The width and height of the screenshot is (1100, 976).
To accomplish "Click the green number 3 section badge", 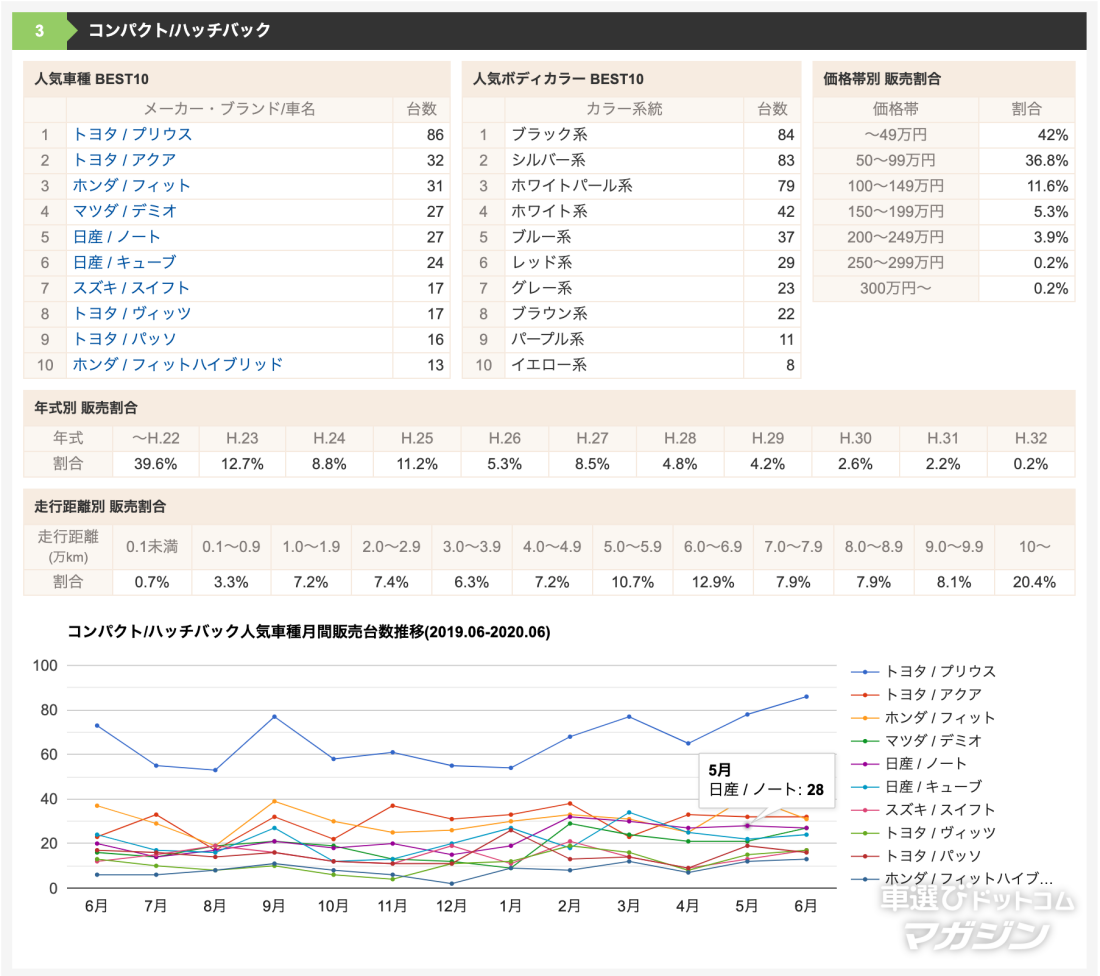I will 40,31.
